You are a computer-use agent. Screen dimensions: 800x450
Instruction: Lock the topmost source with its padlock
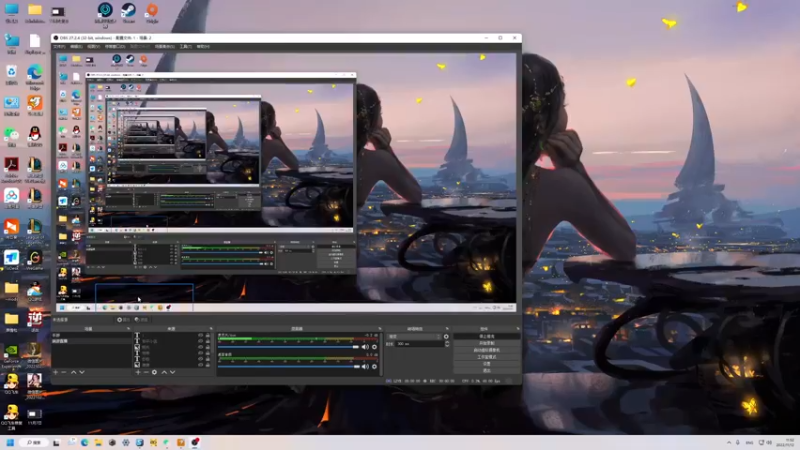point(208,335)
